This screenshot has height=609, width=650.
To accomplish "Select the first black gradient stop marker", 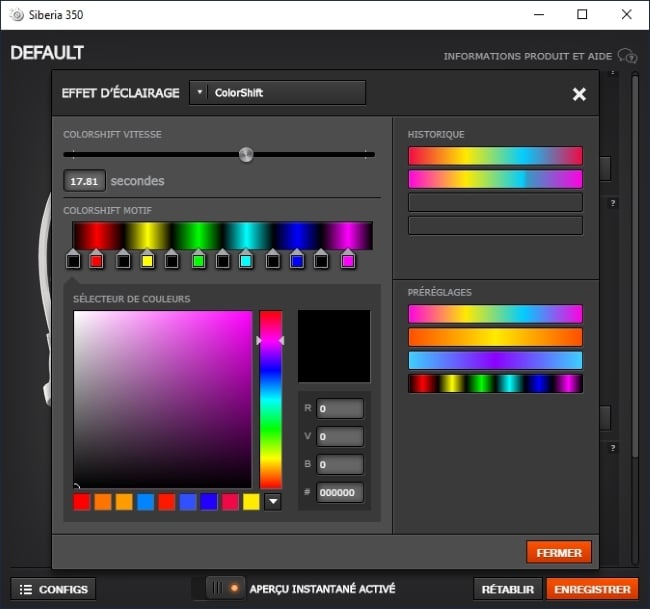I will (x=73, y=259).
